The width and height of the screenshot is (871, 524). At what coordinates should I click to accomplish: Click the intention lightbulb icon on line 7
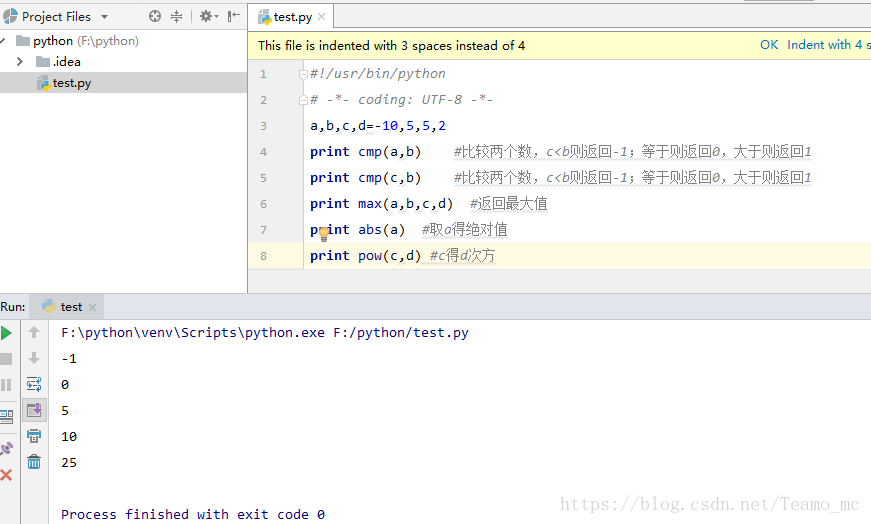point(324,234)
